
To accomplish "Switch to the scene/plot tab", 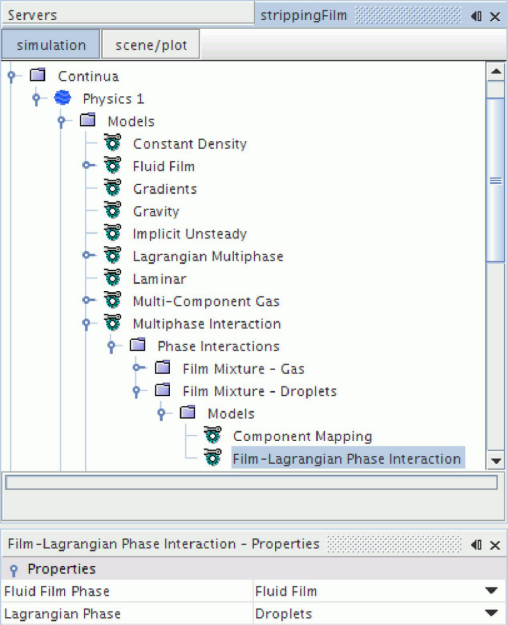I will pos(151,45).
